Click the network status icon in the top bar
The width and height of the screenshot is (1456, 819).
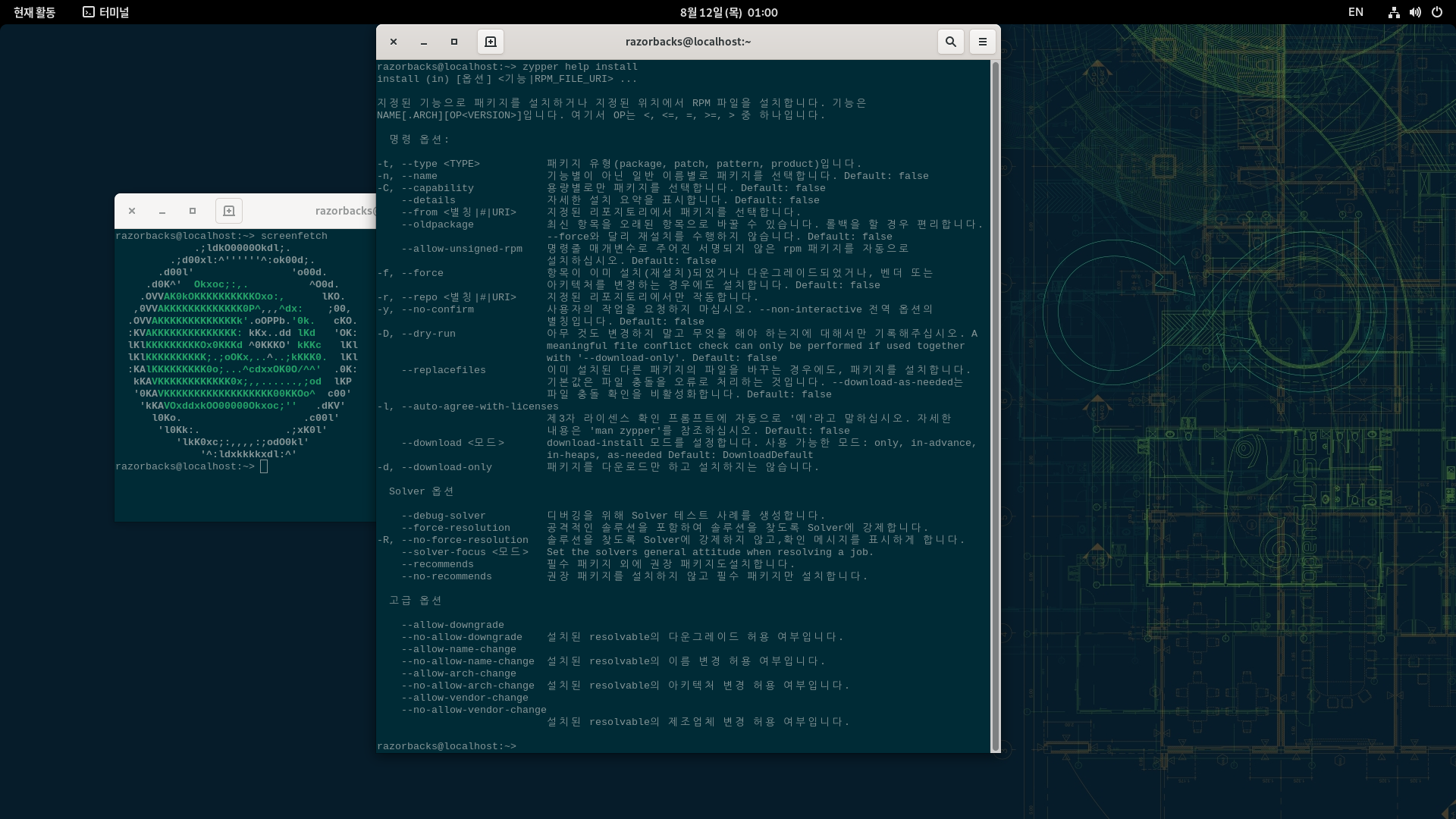pyautogui.click(x=1394, y=12)
